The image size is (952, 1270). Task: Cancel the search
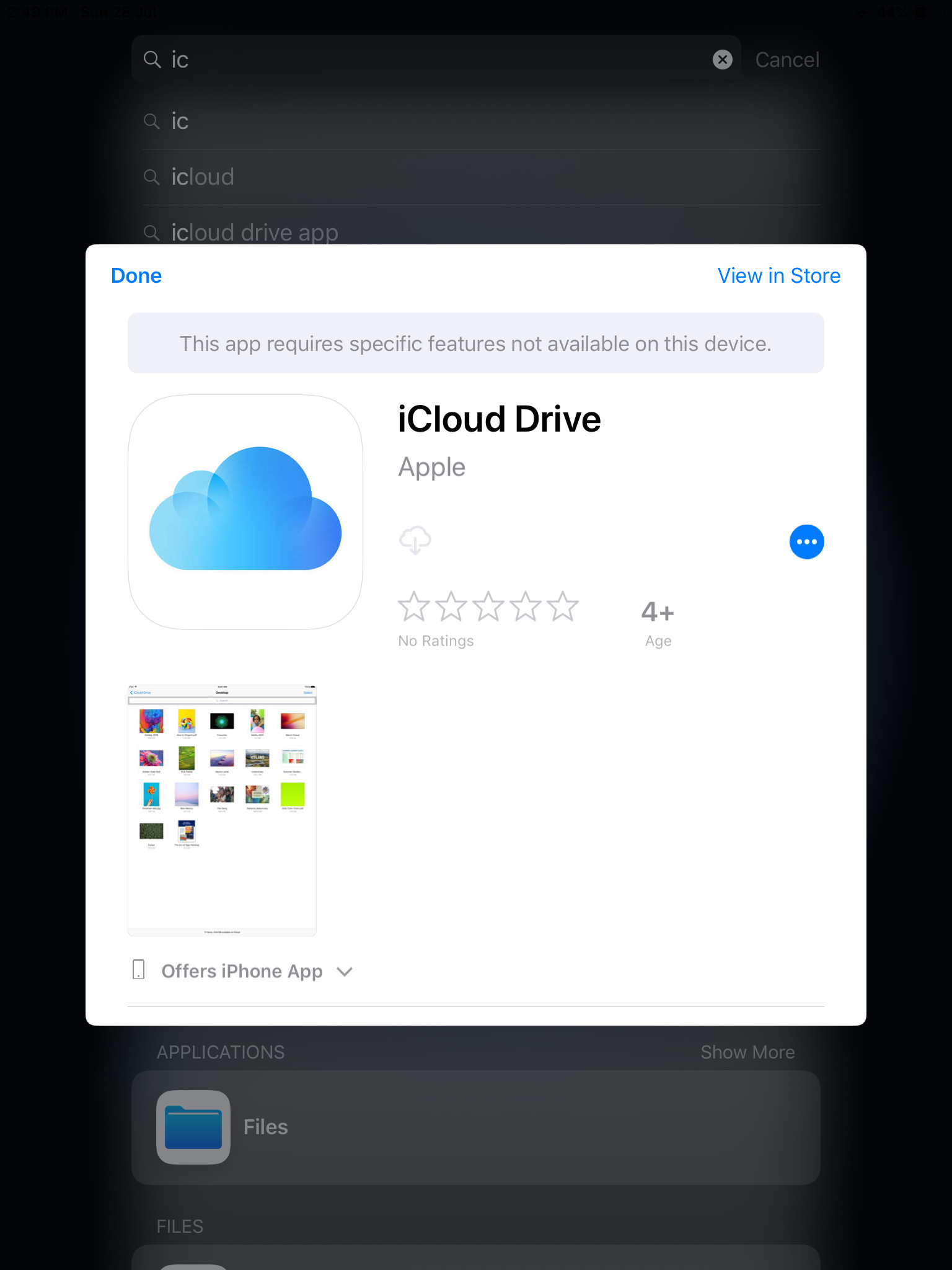(x=787, y=60)
